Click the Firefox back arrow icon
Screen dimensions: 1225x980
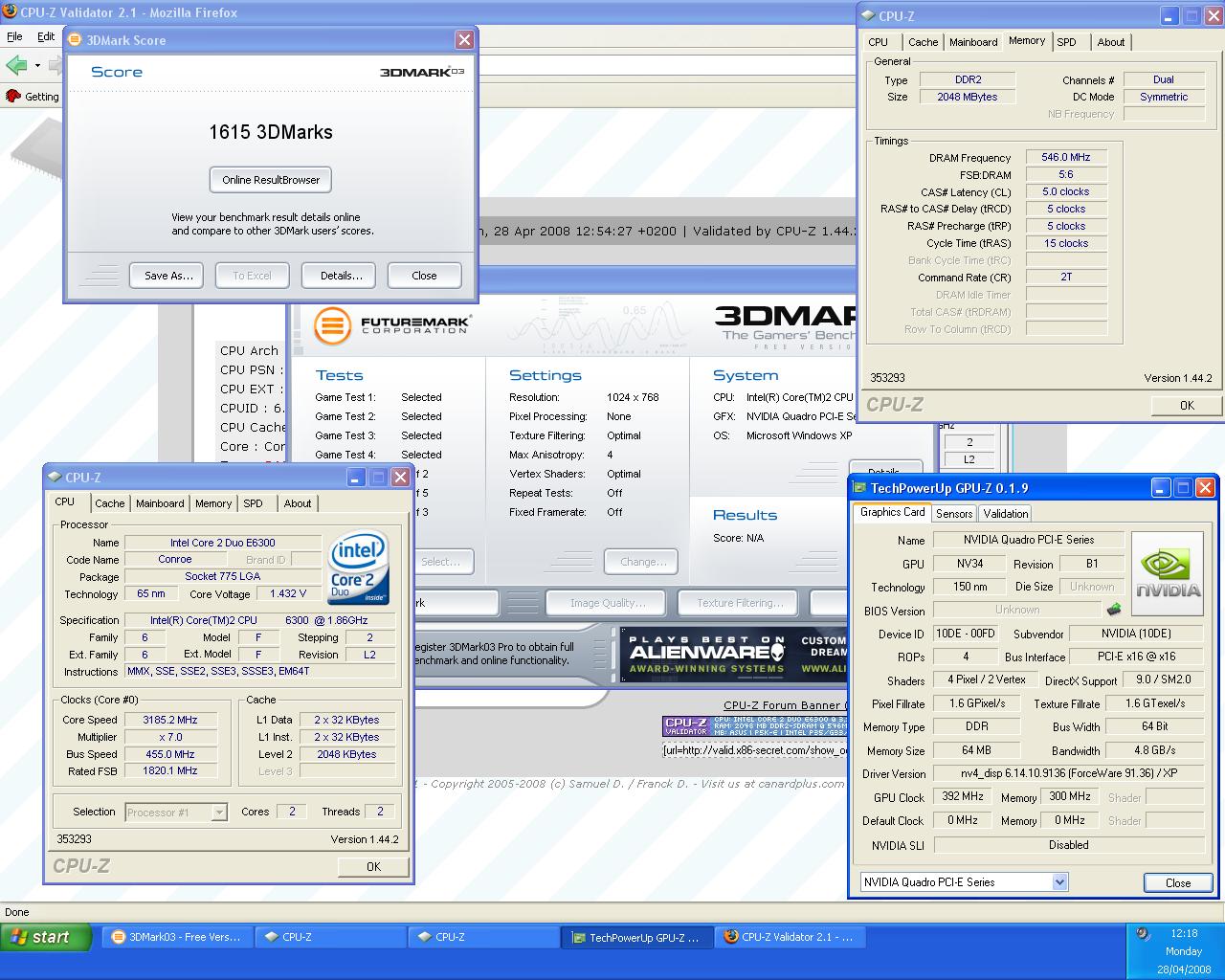(16, 65)
